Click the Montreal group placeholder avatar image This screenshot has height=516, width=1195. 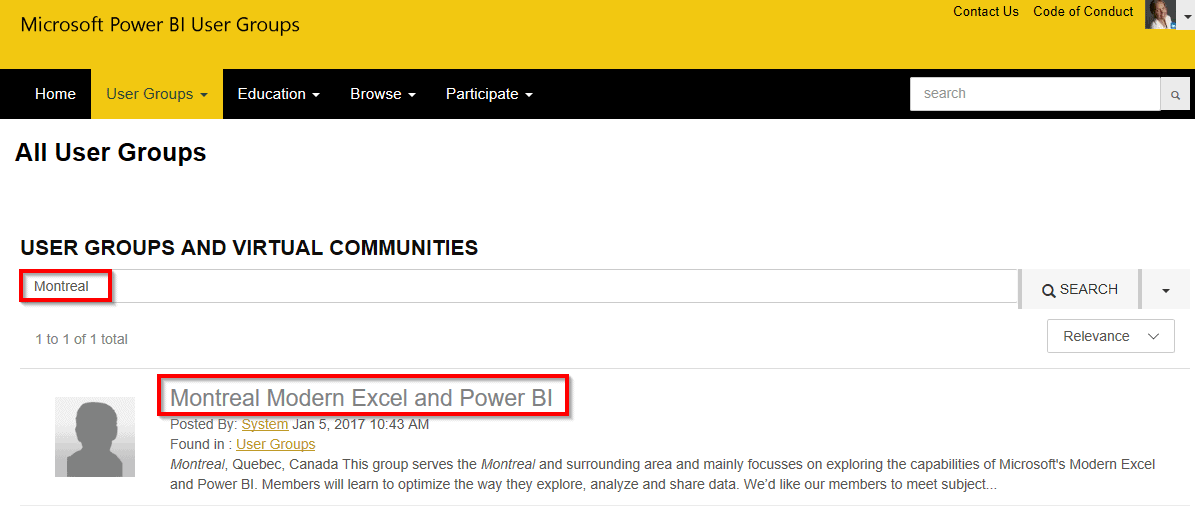coord(95,437)
